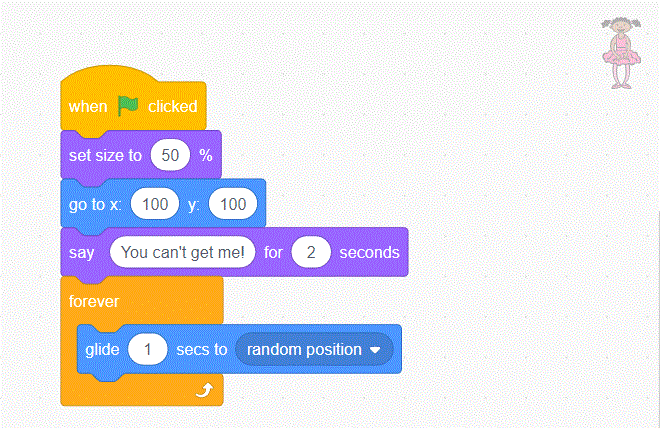Click the "You can't get me!" text field
Image resolution: width=660 pixels, height=428 pixels.
183,252
